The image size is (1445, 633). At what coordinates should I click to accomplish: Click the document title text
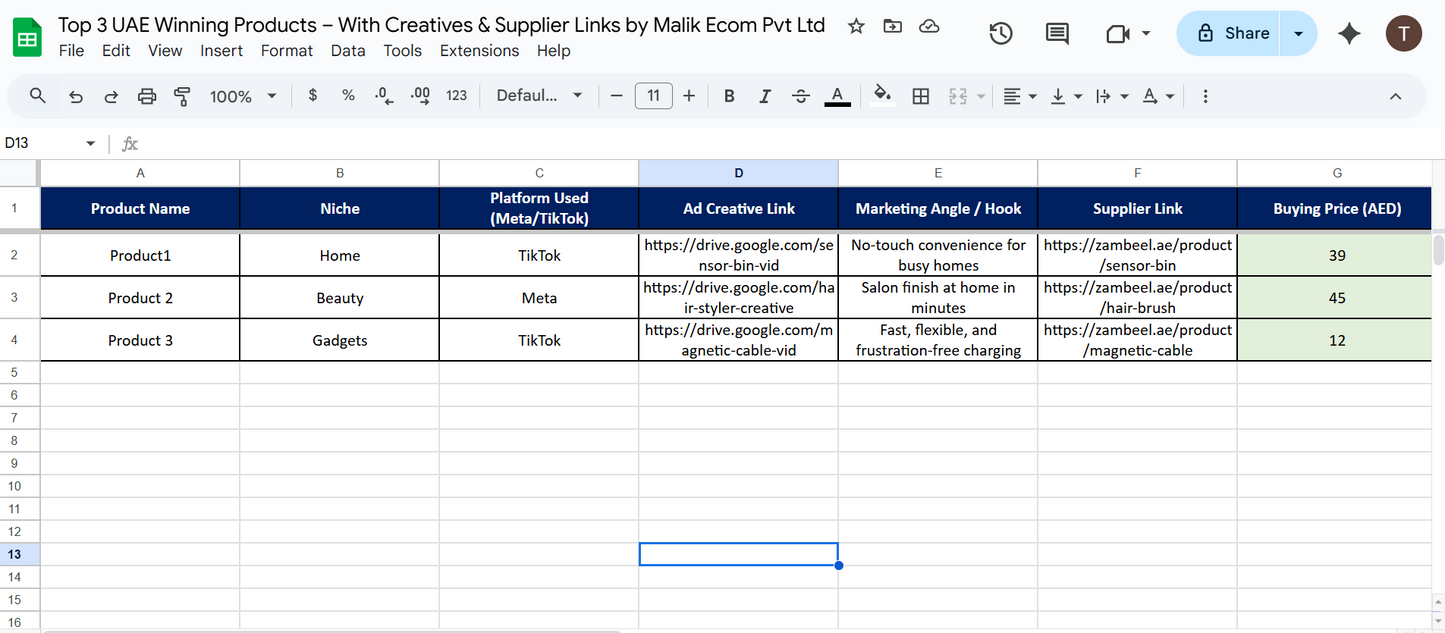pyautogui.click(x=441, y=25)
